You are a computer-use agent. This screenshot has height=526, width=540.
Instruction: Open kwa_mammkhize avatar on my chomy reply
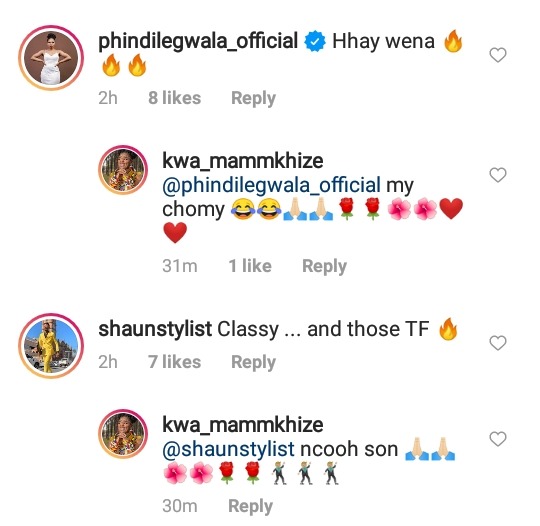(123, 170)
